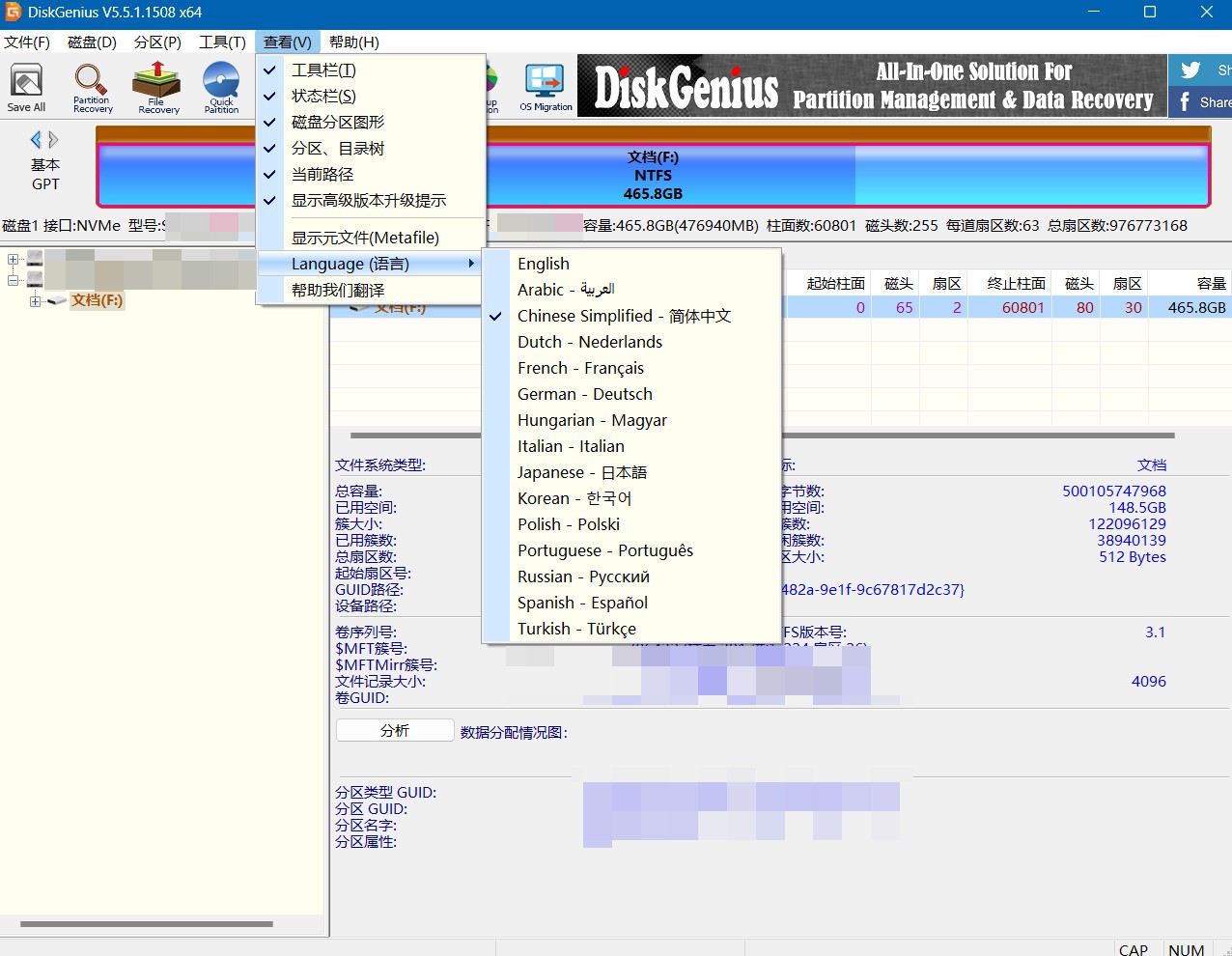Click the 500105747968 total bytes value
Viewport: 1232px width, 956px height.
coord(1114,491)
